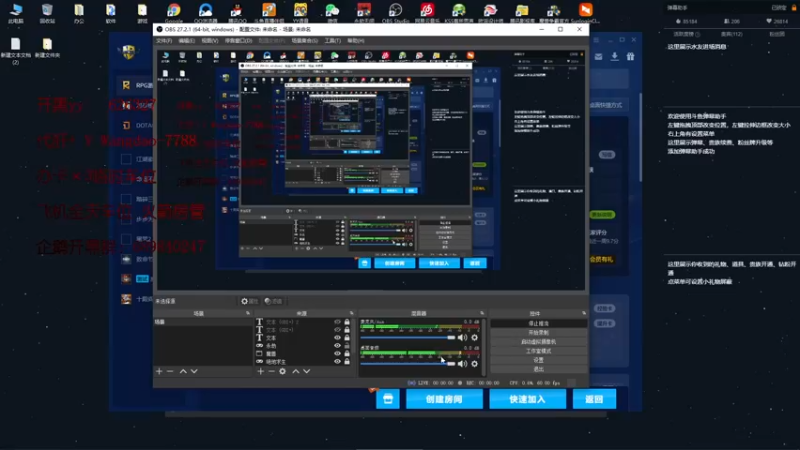Viewport: 800px width, 450px height.
Task: Select the 场景 entry in Scenes list
Action: (203, 322)
